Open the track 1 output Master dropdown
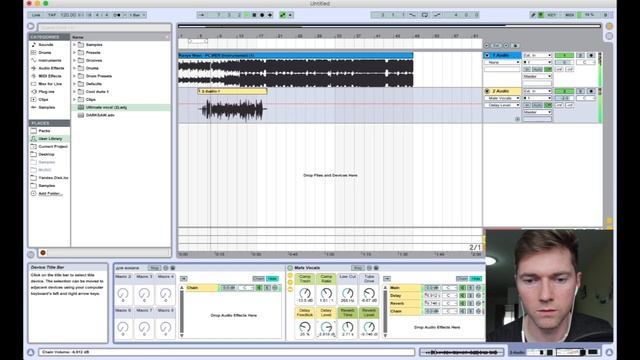Screen dimensions: 640x360 537,76
